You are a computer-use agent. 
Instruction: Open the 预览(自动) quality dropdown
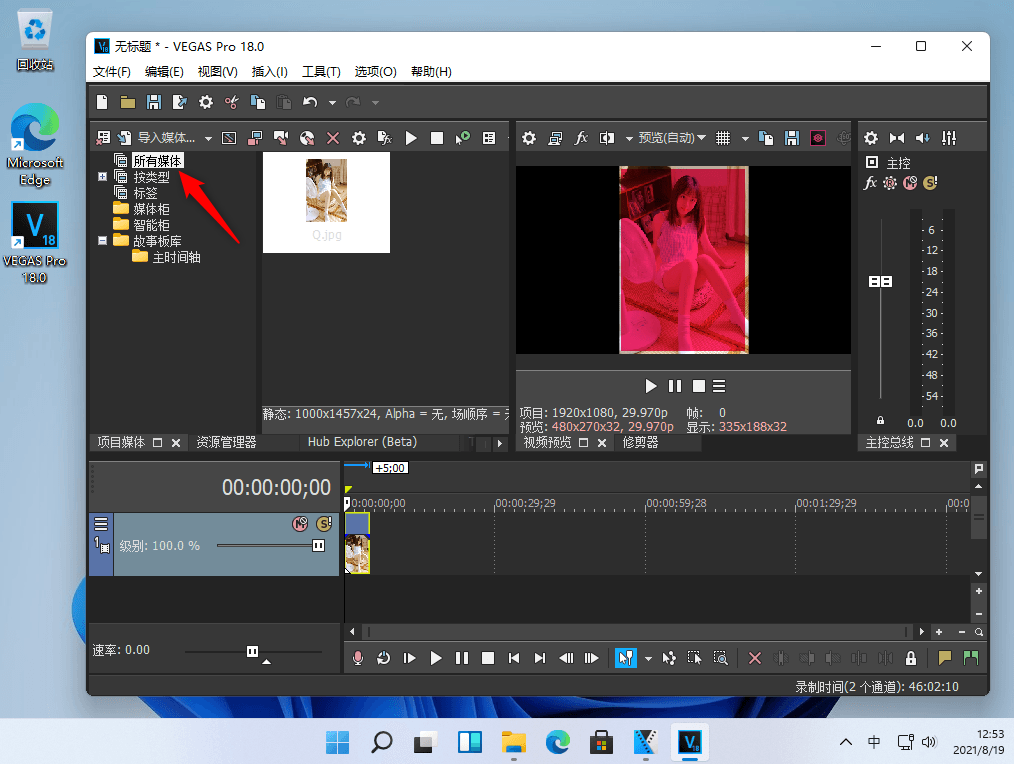[671, 138]
